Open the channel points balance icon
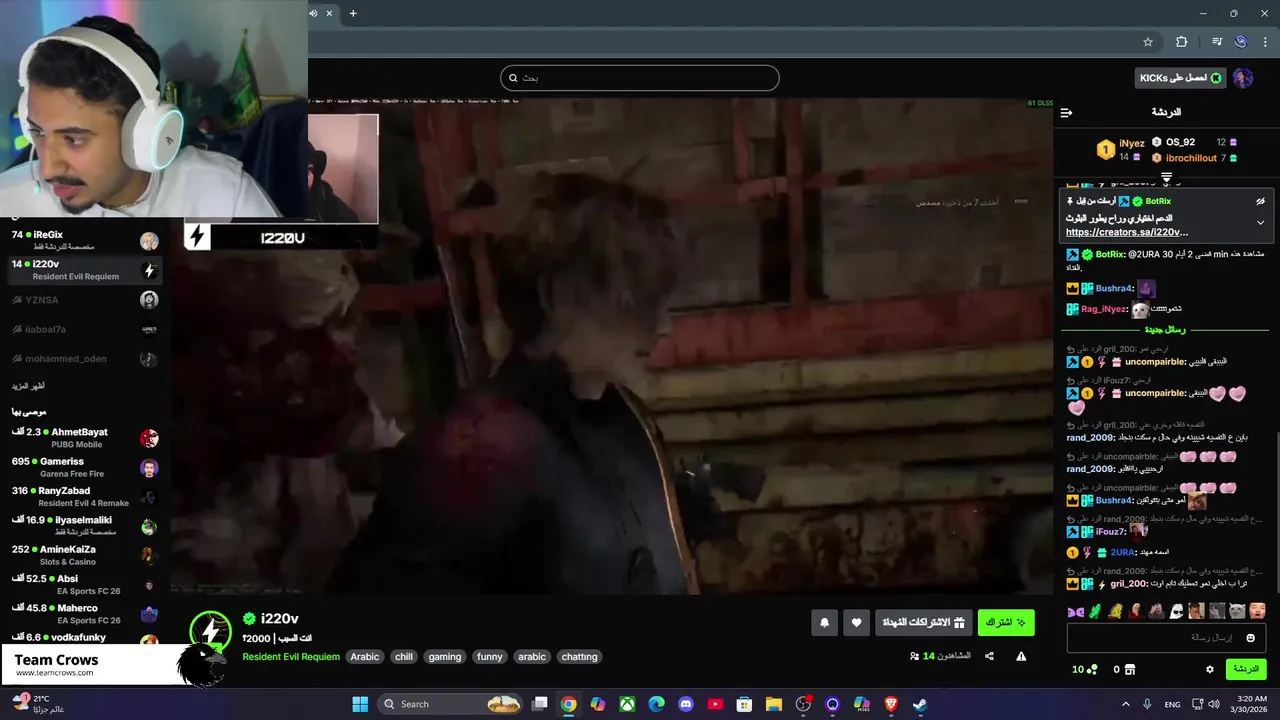The width and height of the screenshot is (1280, 720). click(1091, 669)
